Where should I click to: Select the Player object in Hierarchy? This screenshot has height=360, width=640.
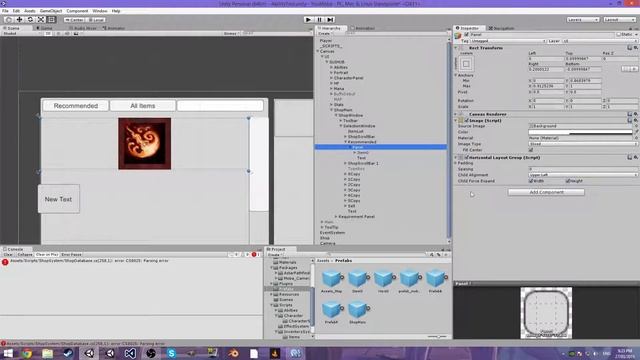326,41
